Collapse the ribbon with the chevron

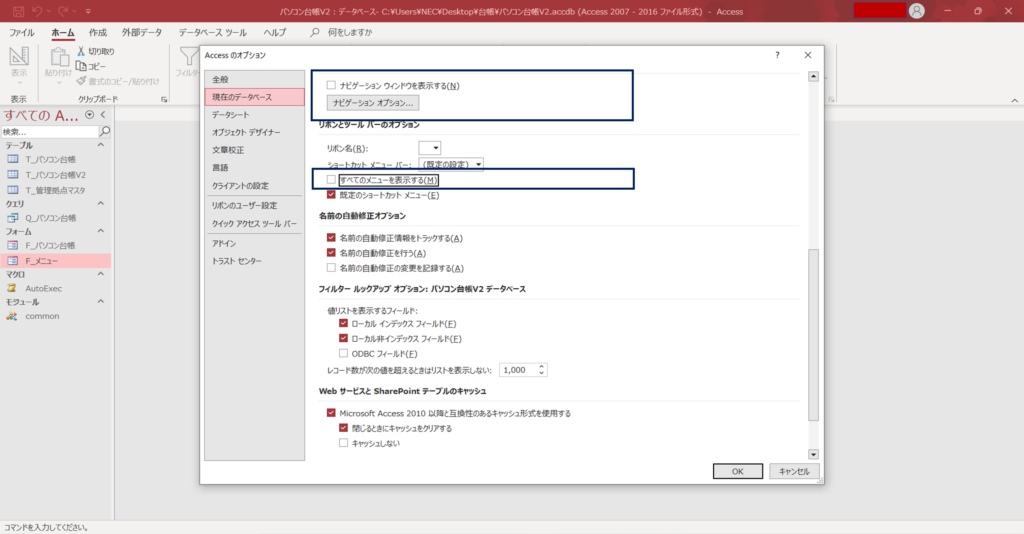(x=1015, y=101)
